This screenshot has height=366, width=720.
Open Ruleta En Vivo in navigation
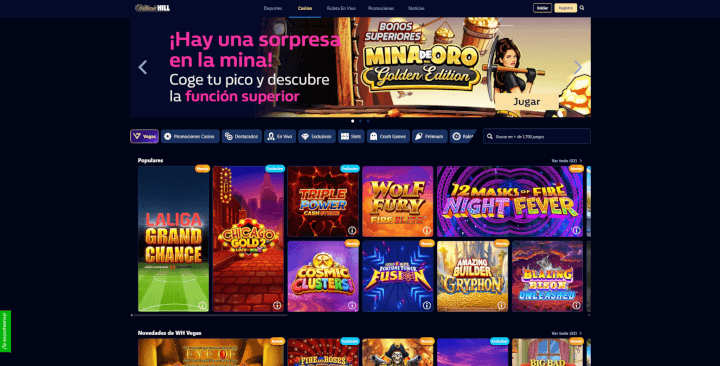pos(341,8)
